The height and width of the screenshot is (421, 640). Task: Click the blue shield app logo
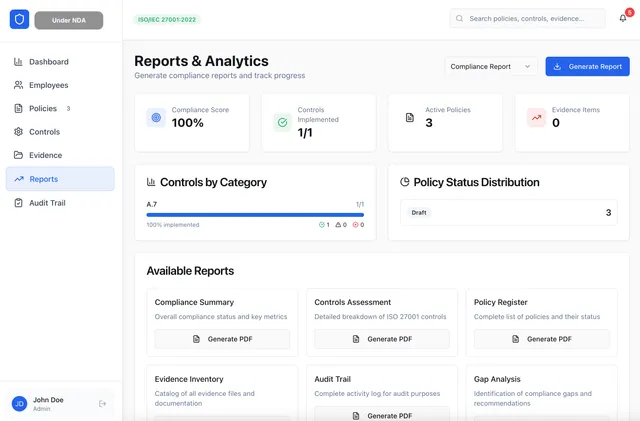click(x=19, y=19)
